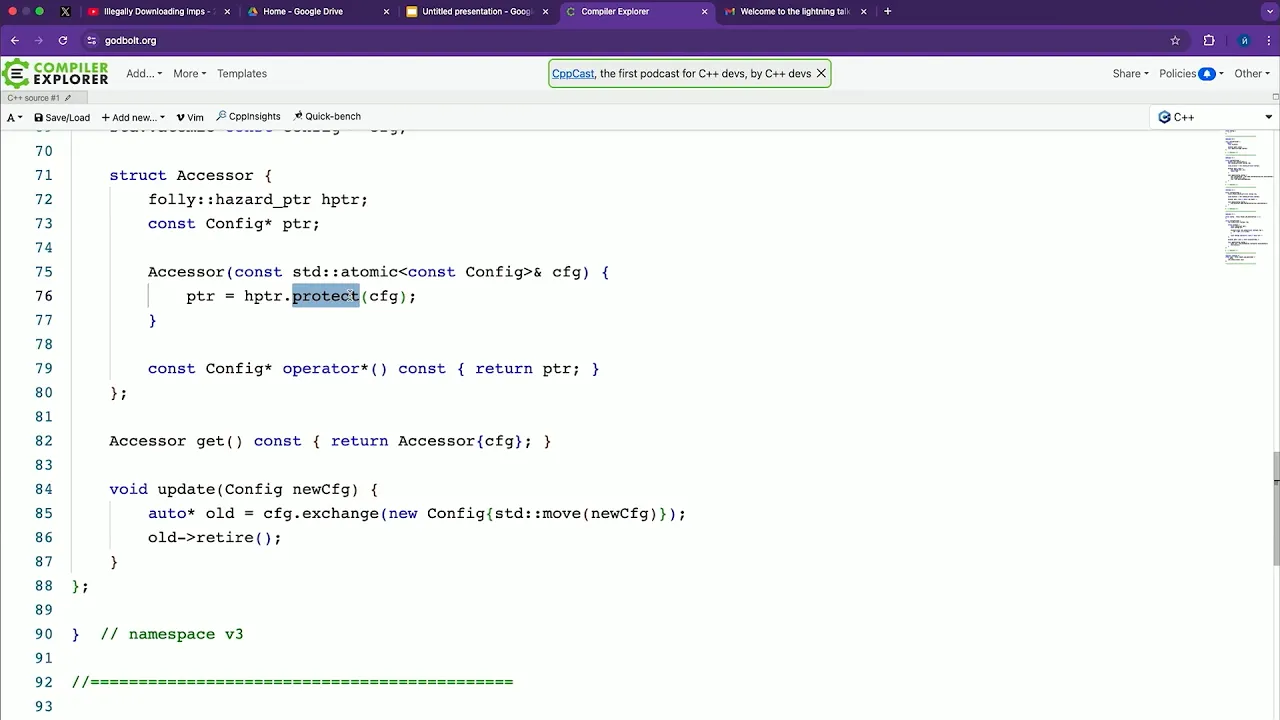Click the editor vertical scrollbar thumb

1275,508
